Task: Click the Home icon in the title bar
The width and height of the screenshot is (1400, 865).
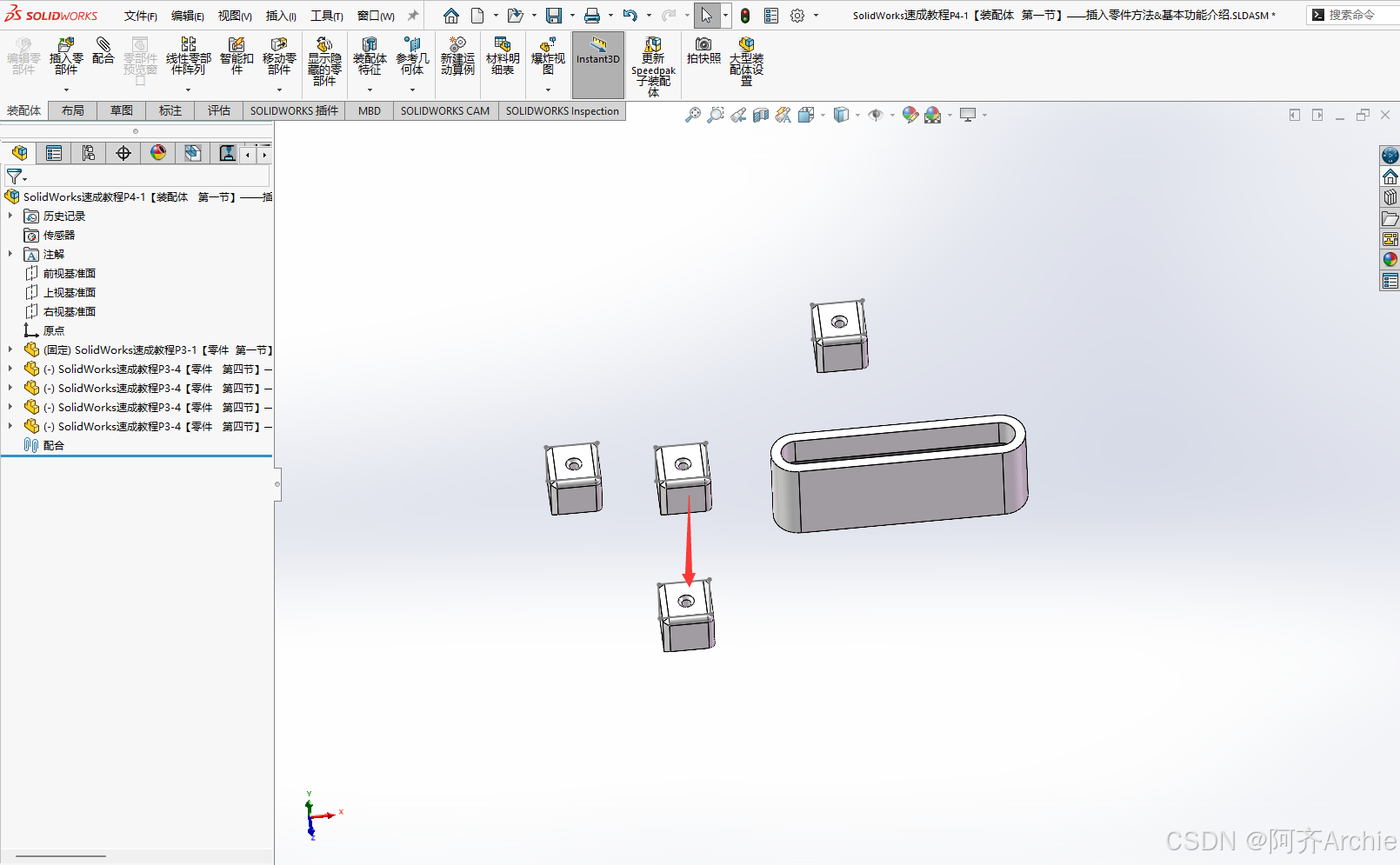Action: [x=451, y=16]
